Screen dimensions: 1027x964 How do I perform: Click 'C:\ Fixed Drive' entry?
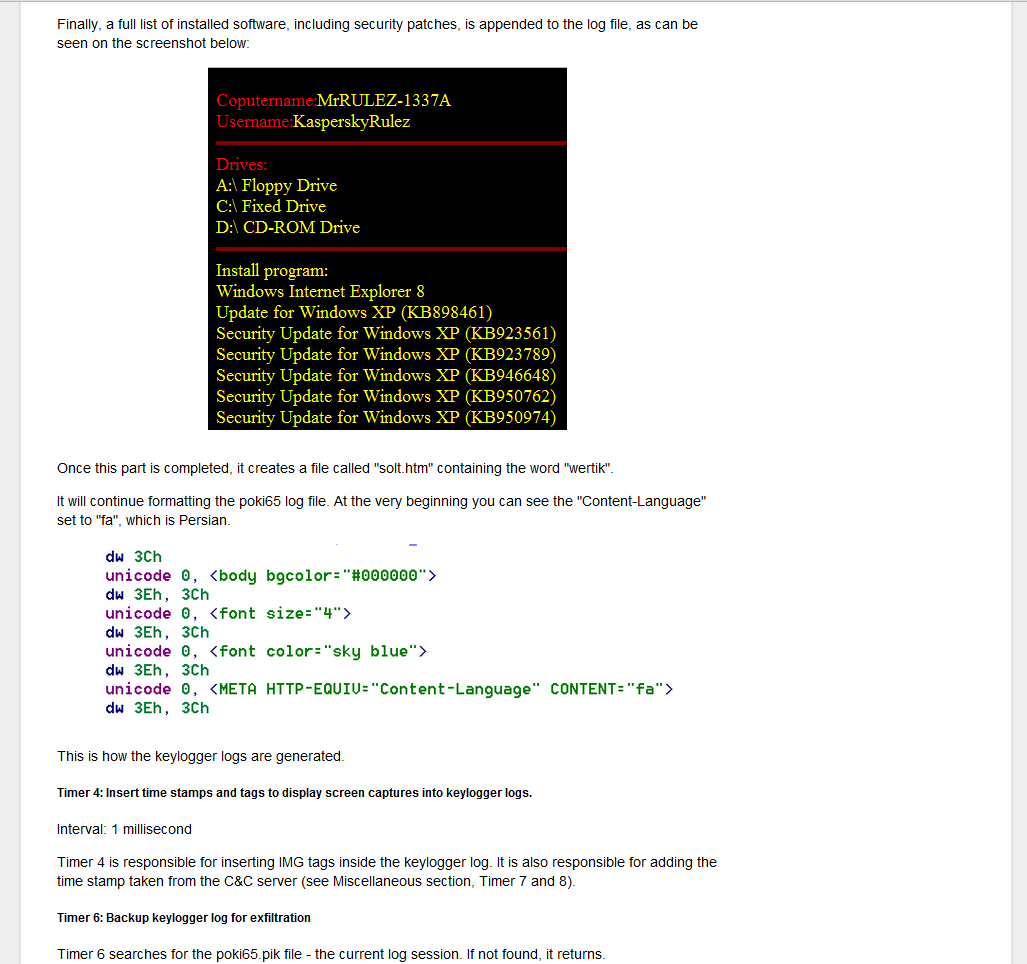[271, 206]
